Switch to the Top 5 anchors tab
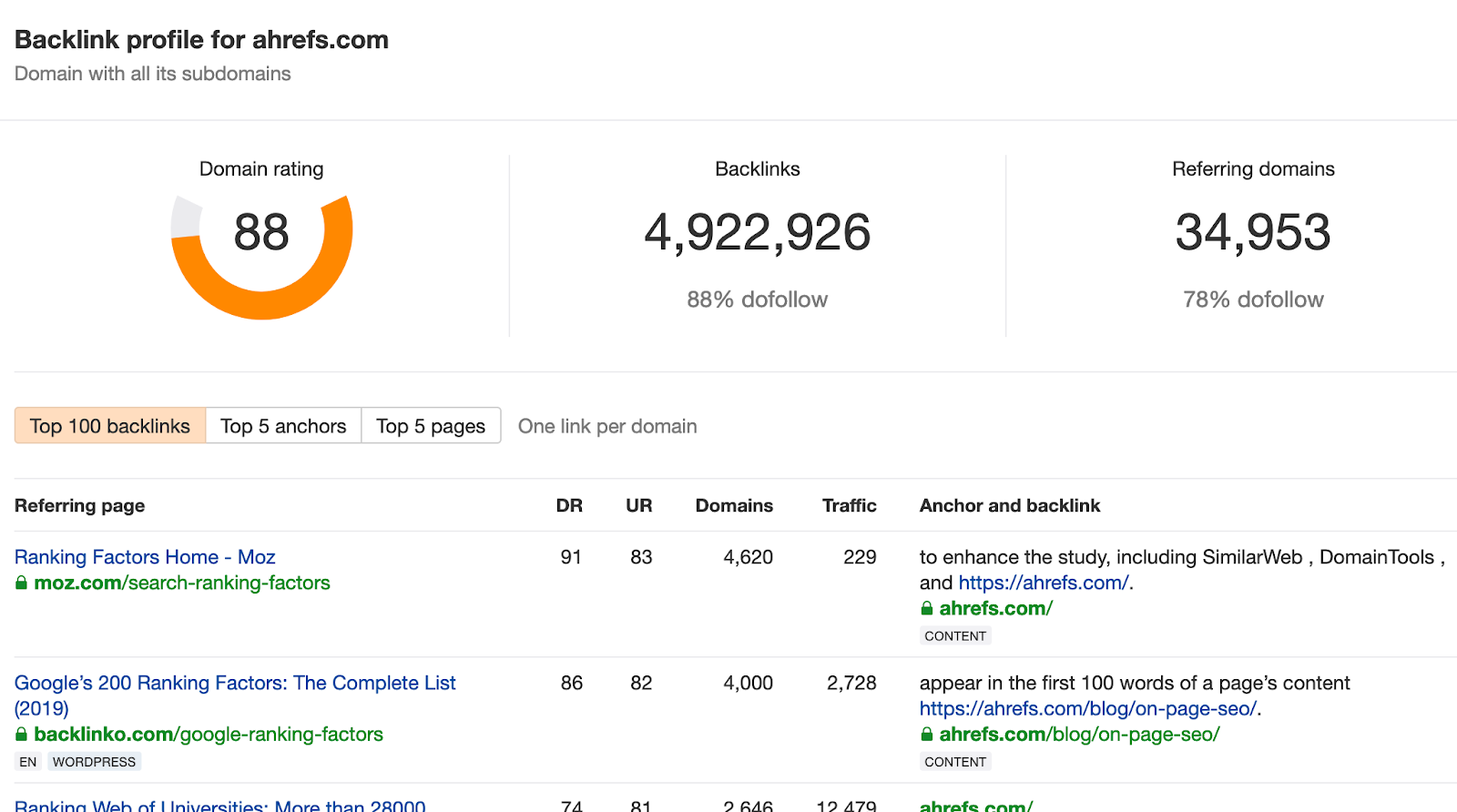 [283, 426]
